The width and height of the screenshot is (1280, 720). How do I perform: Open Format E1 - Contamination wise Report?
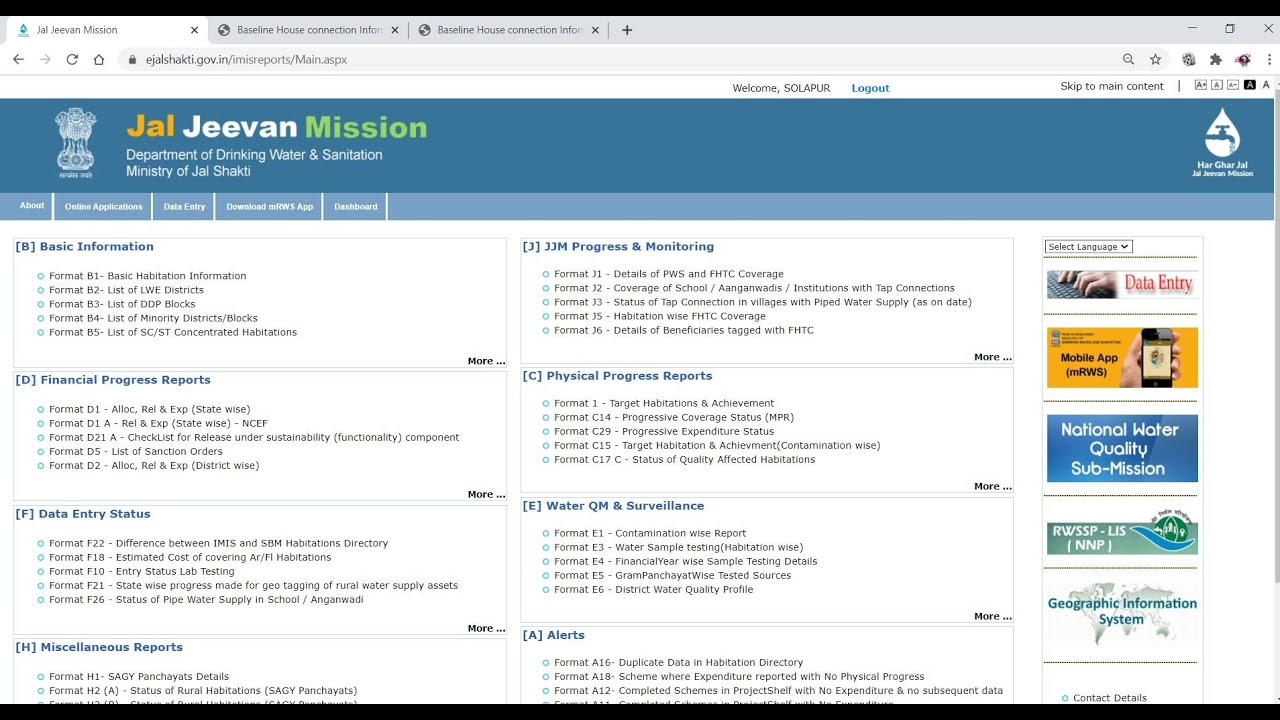click(650, 533)
